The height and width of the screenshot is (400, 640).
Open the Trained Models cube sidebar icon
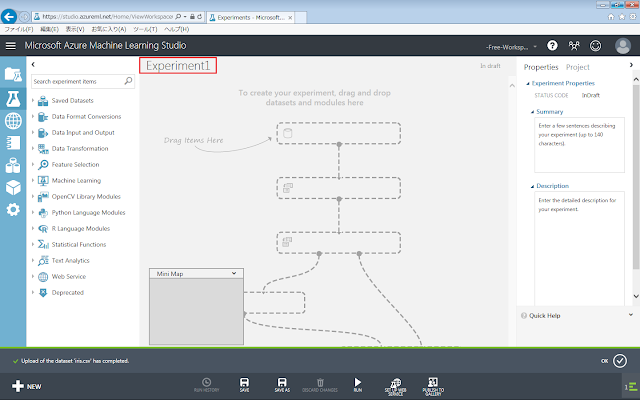tap(13, 187)
